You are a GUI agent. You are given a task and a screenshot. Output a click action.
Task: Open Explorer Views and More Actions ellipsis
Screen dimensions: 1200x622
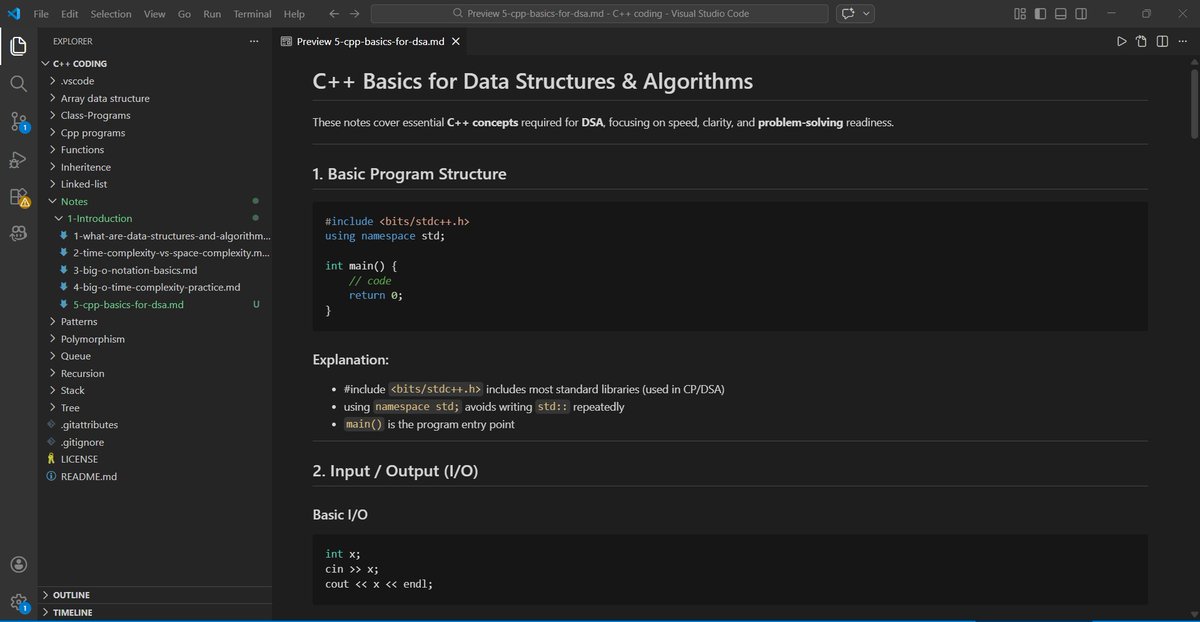click(x=254, y=41)
